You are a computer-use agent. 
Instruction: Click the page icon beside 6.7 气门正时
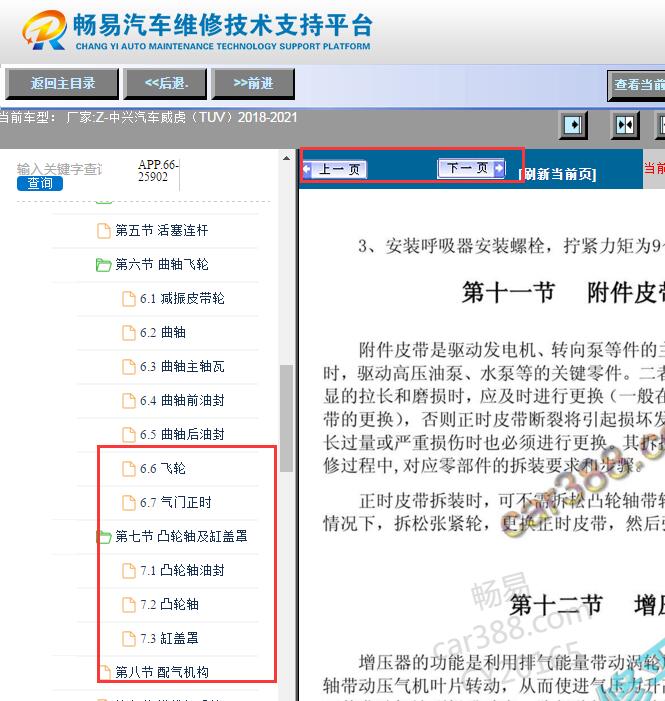coord(129,503)
